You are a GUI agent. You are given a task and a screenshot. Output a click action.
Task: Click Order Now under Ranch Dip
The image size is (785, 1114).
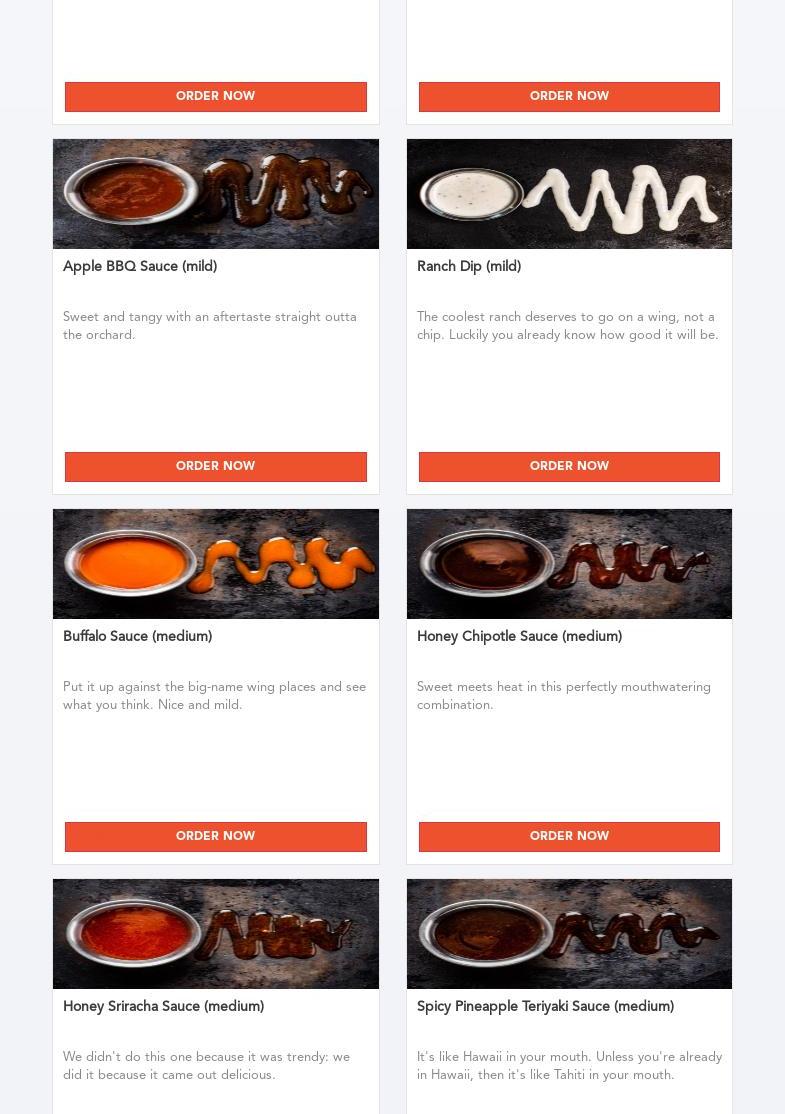[x=569, y=466]
